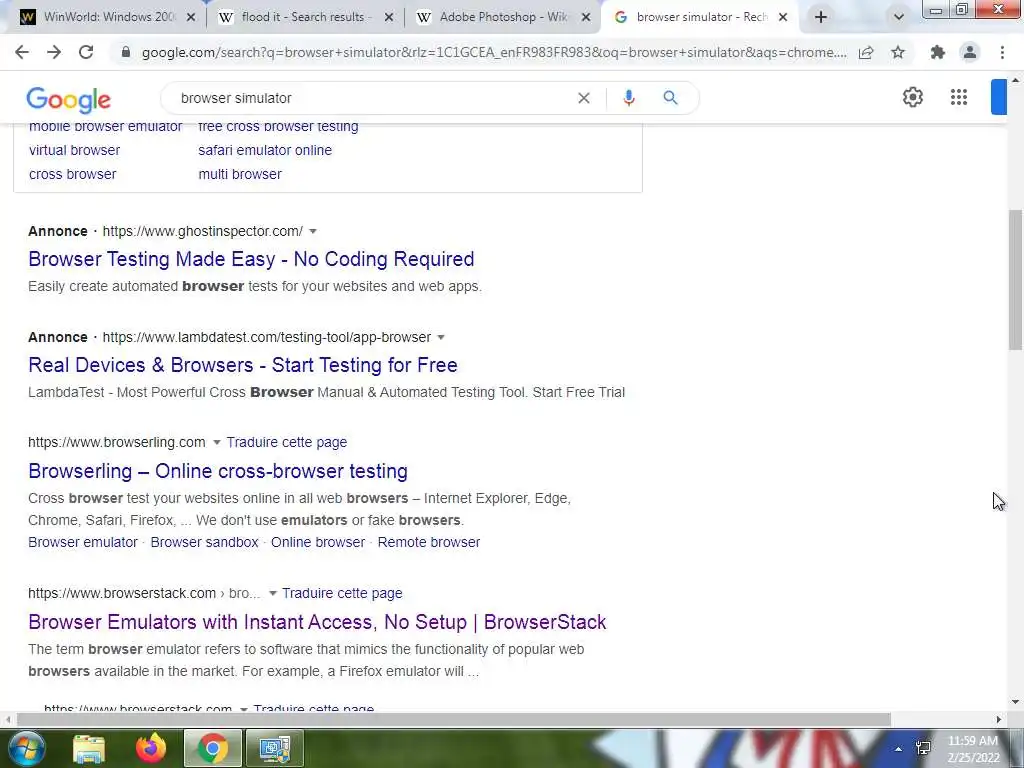The height and width of the screenshot is (768, 1024).
Task: Open Browserling Online cross-browser testing result
Action: click(217, 471)
